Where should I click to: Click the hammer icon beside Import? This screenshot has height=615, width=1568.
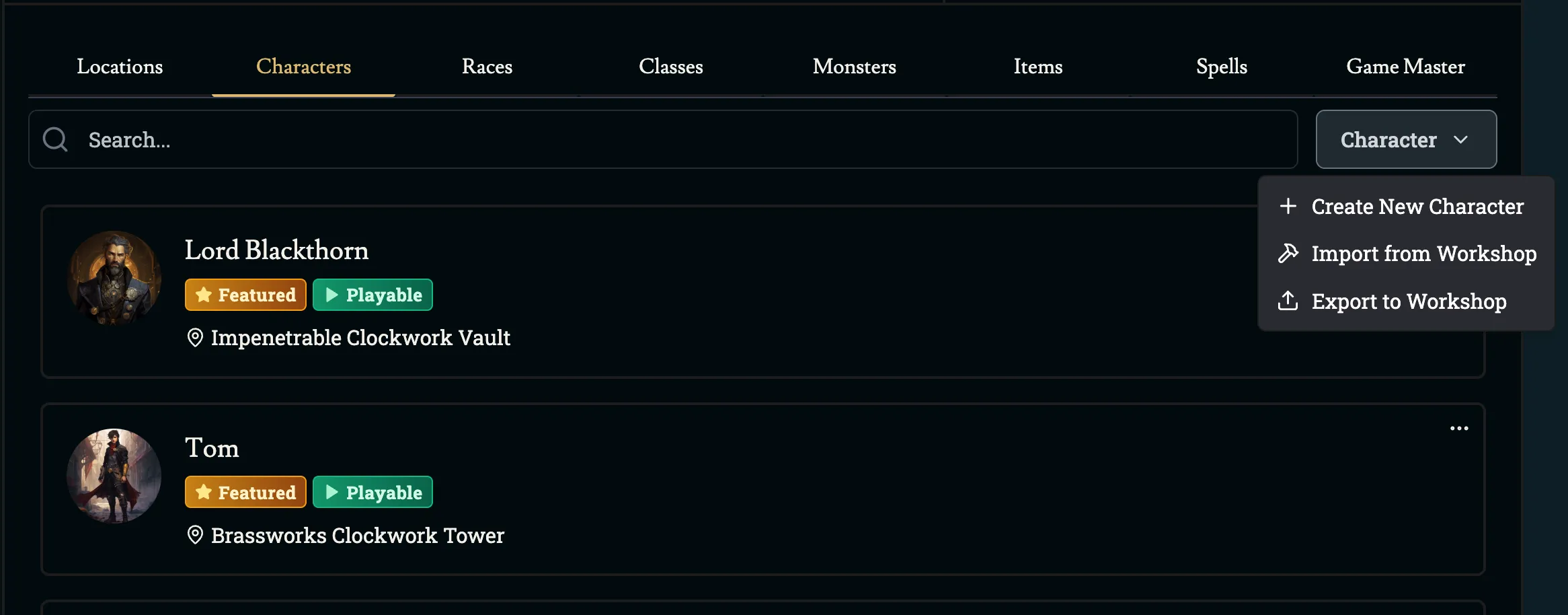[x=1288, y=254]
